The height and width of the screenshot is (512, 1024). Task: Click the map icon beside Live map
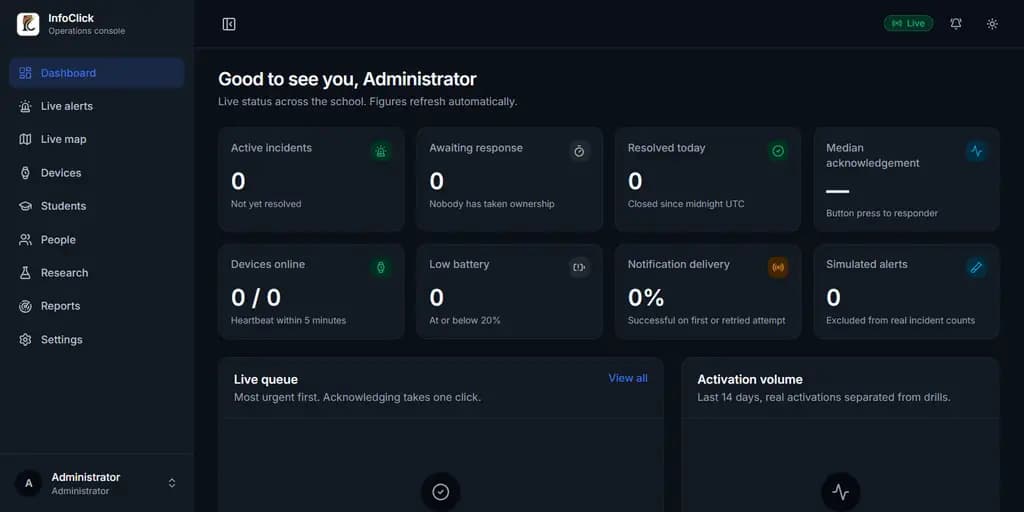point(25,140)
